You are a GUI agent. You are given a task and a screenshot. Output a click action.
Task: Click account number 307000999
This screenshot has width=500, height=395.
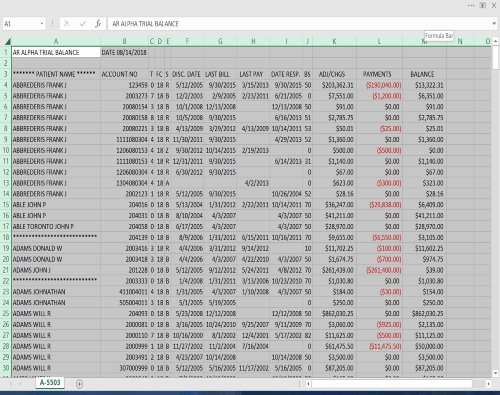(124, 368)
